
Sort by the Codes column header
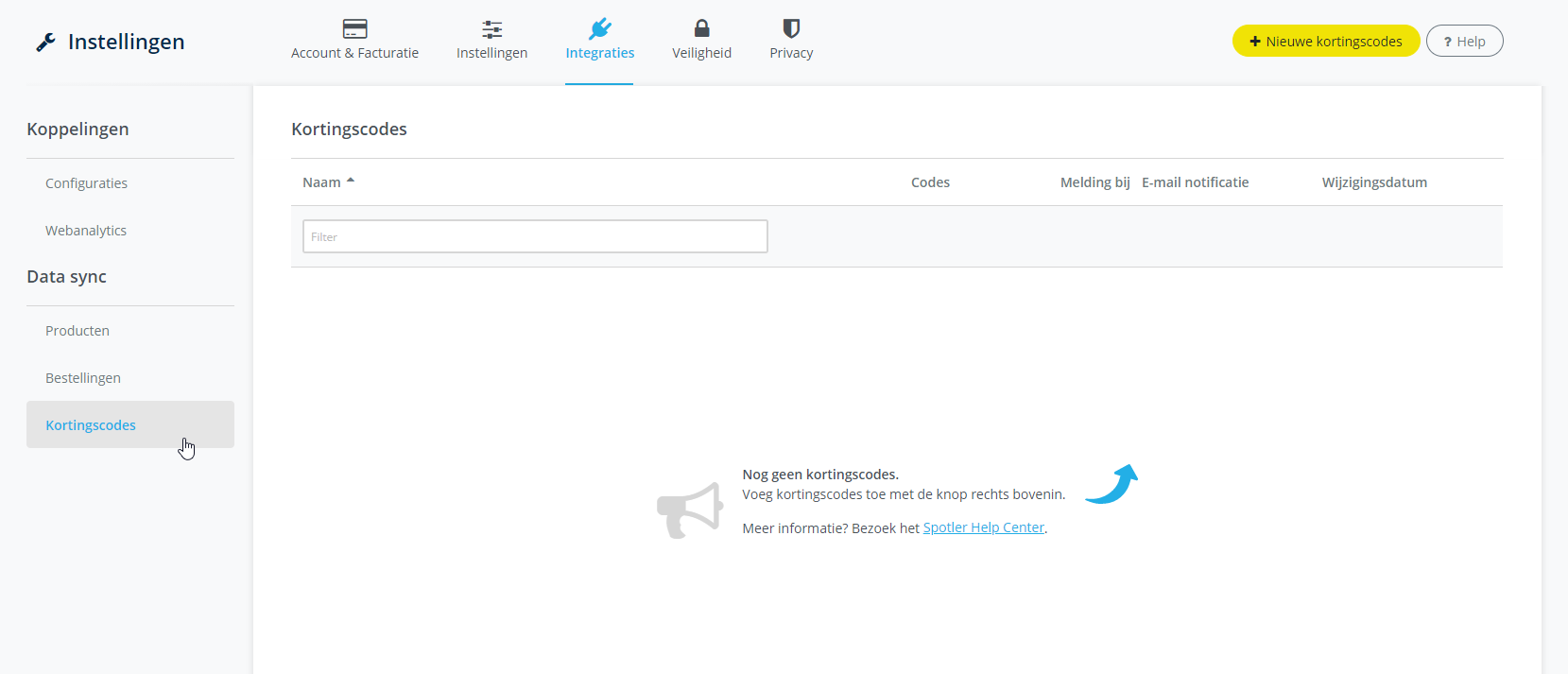pyautogui.click(x=930, y=182)
